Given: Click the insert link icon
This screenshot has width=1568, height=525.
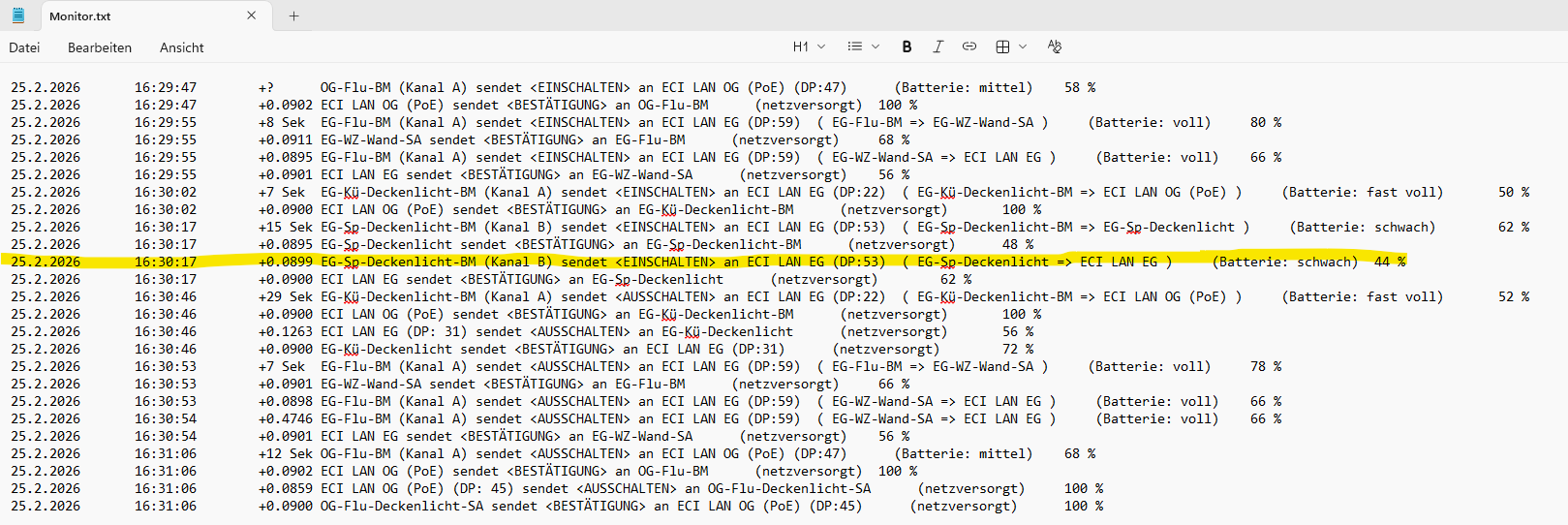Looking at the screenshot, I should tap(969, 46).
